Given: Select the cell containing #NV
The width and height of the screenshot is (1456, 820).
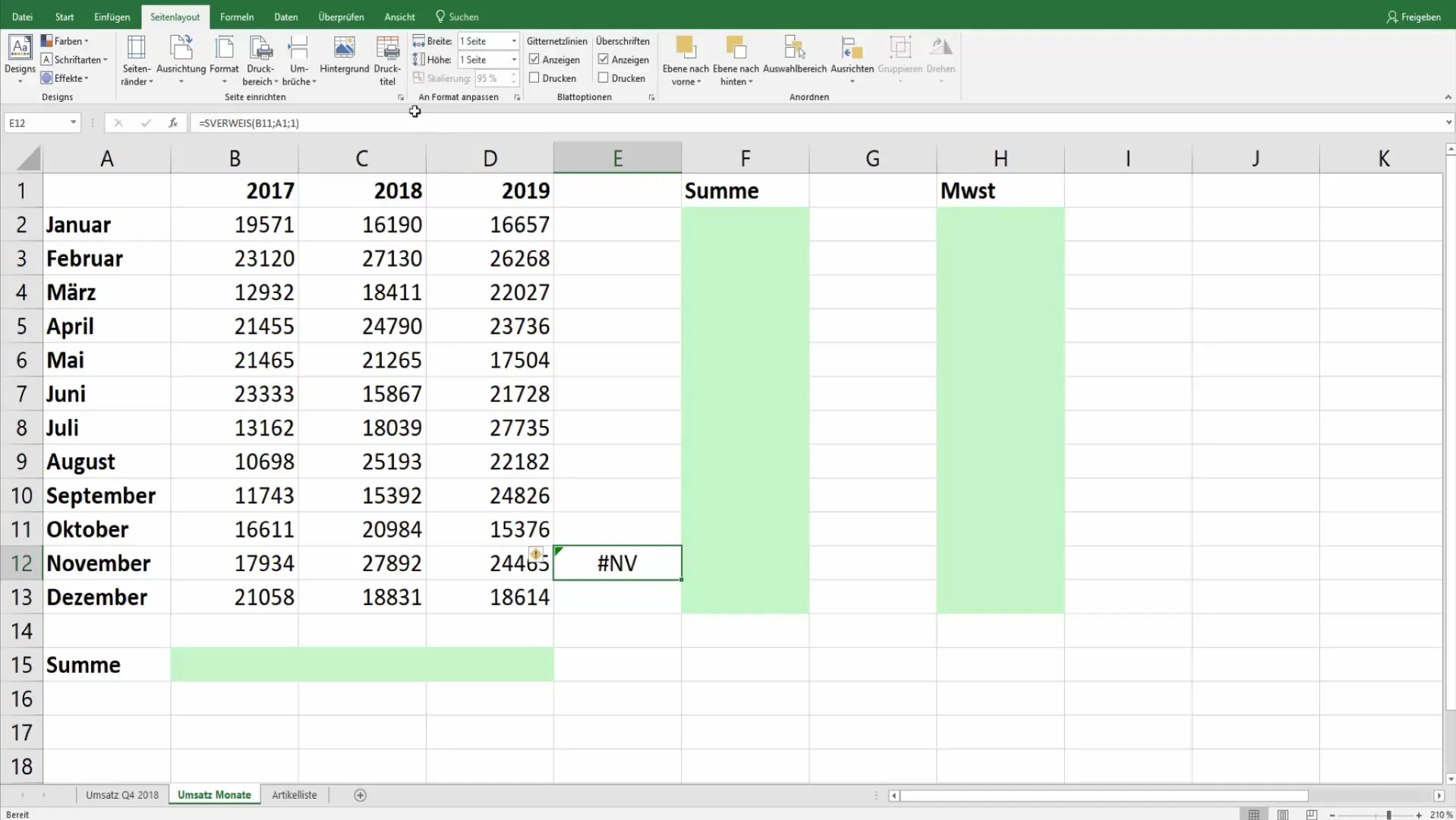Looking at the screenshot, I should [x=617, y=563].
